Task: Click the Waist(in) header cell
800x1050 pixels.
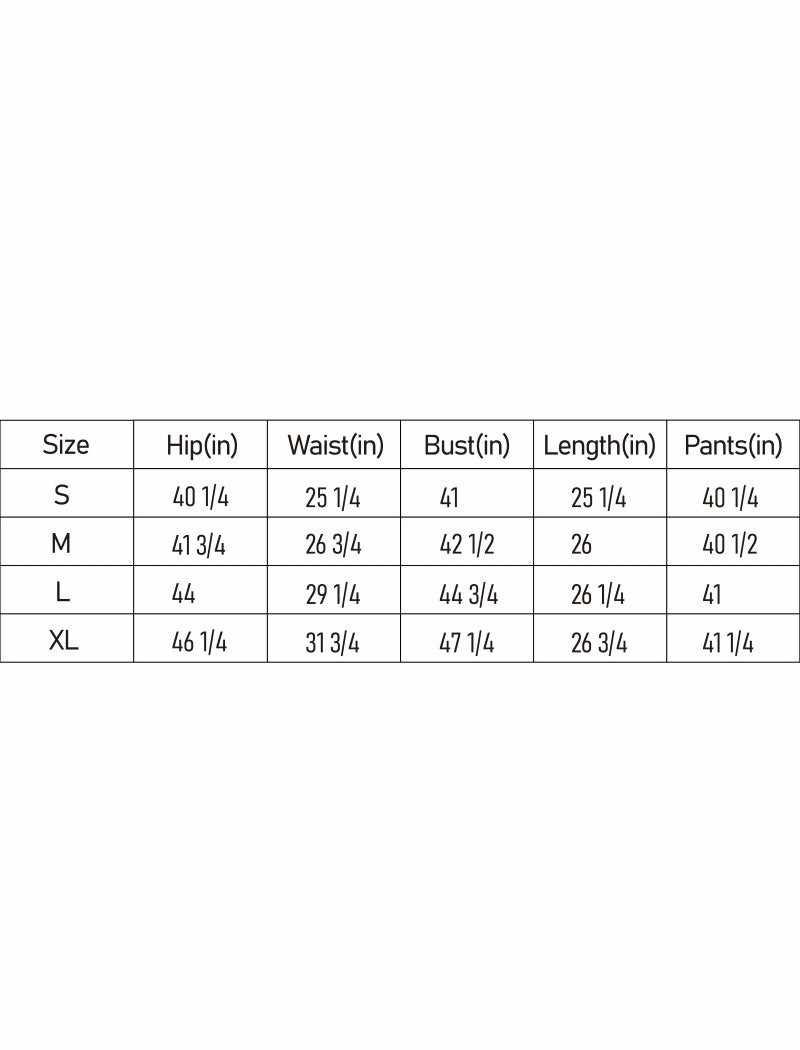Action: click(x=335, y=446)
